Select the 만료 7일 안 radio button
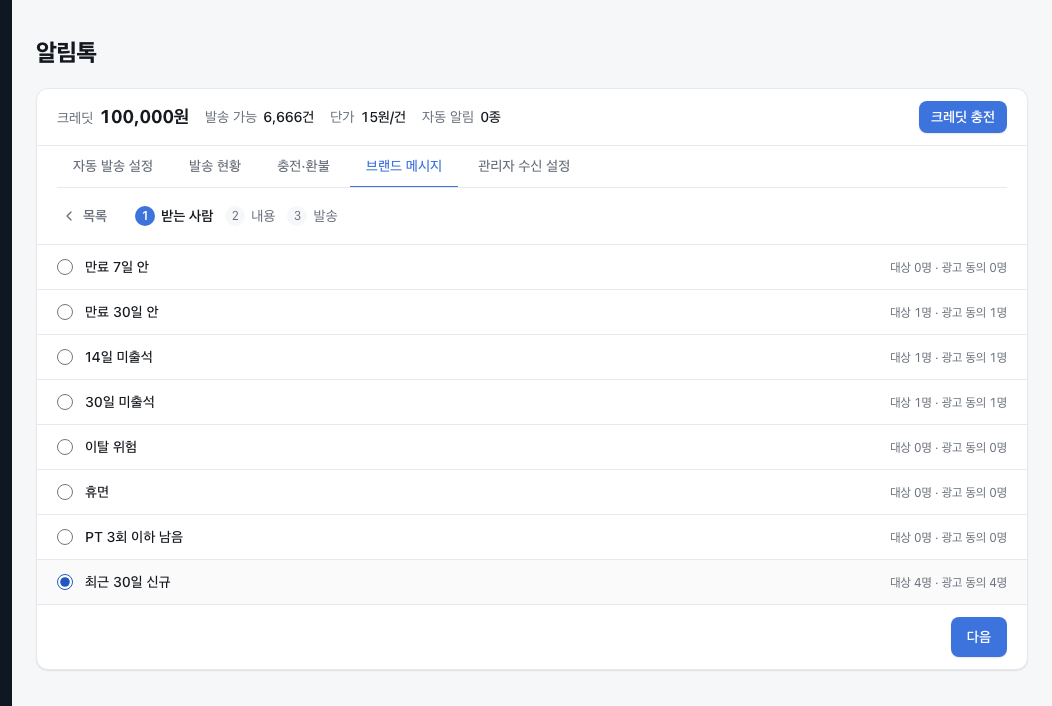1052x706 pixels. click(65, 267)
